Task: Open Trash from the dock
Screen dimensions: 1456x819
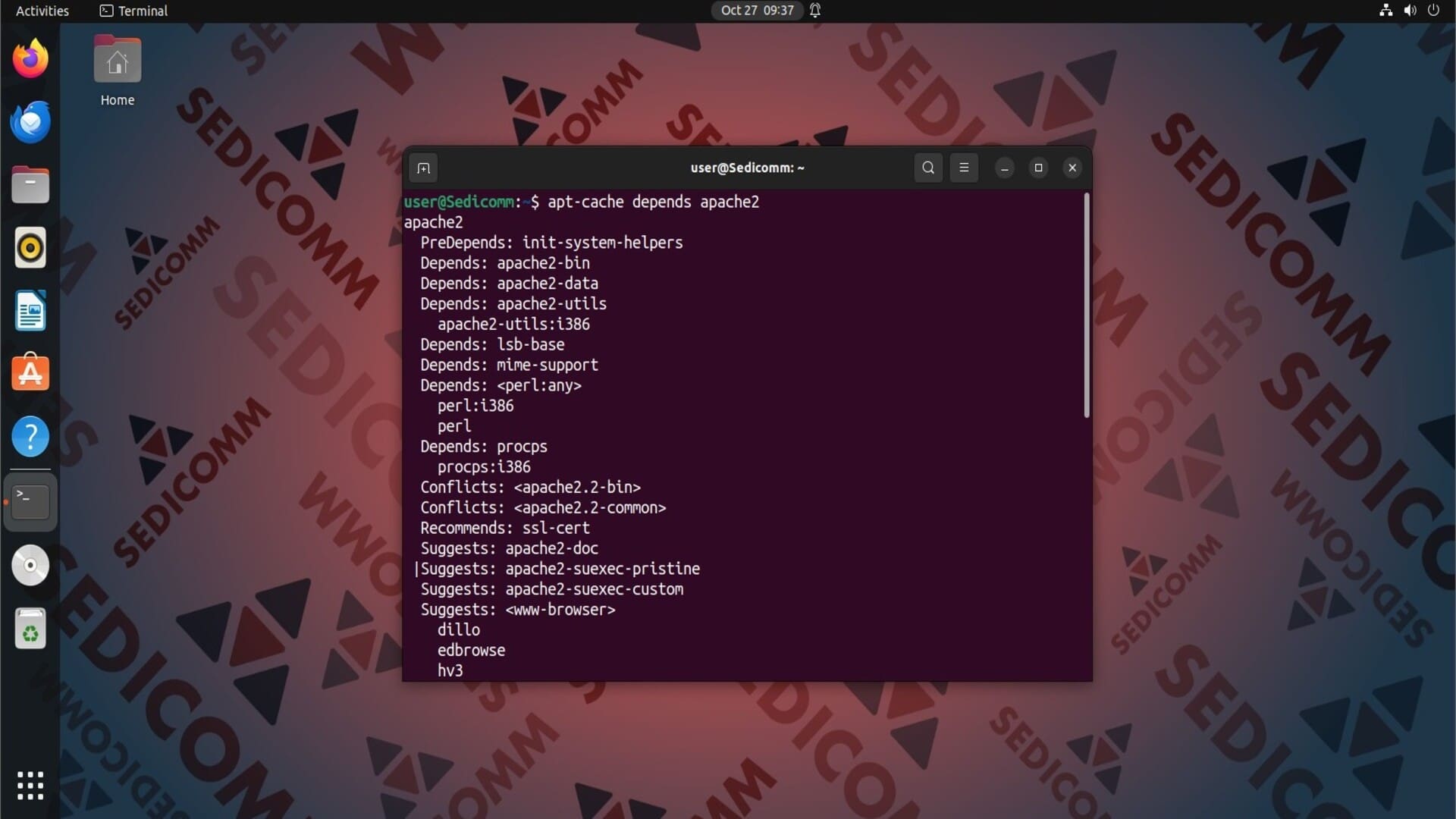Action: click(30, 629)
